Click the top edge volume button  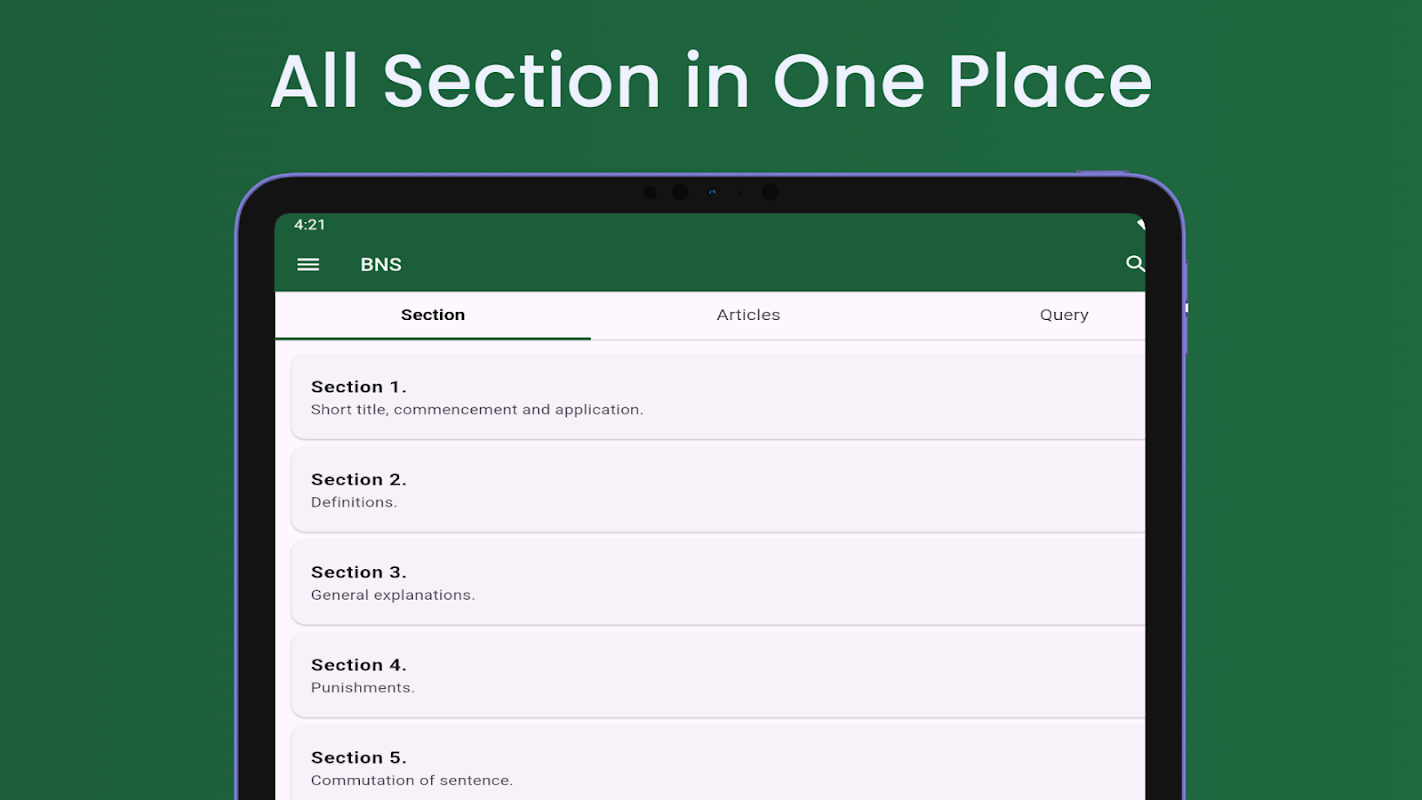coord(1101,173)
